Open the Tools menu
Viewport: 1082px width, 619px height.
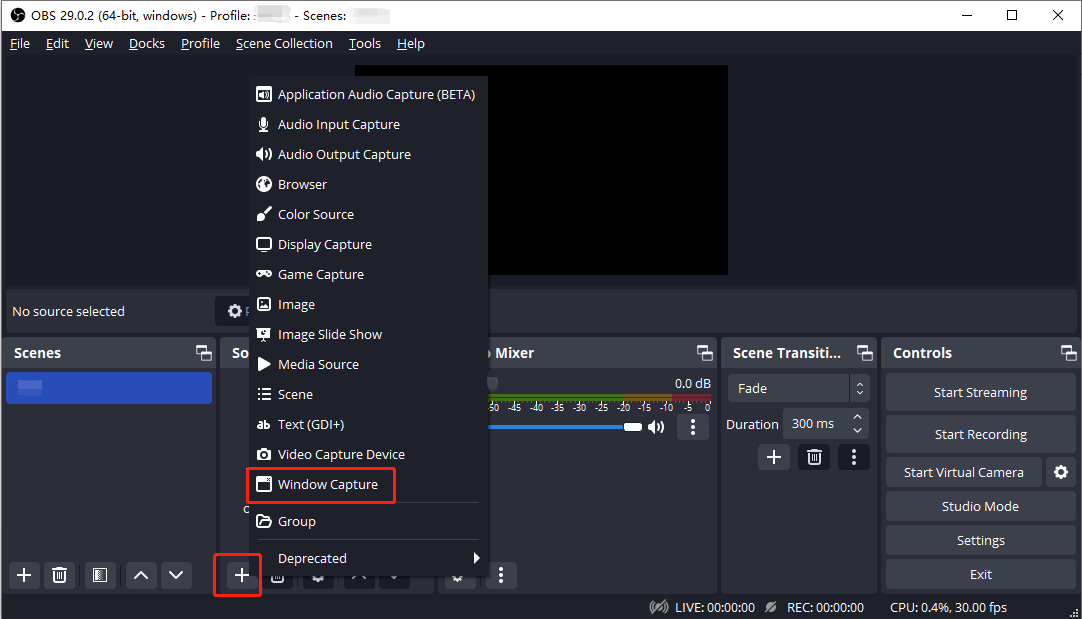click(x=364, y=43)
